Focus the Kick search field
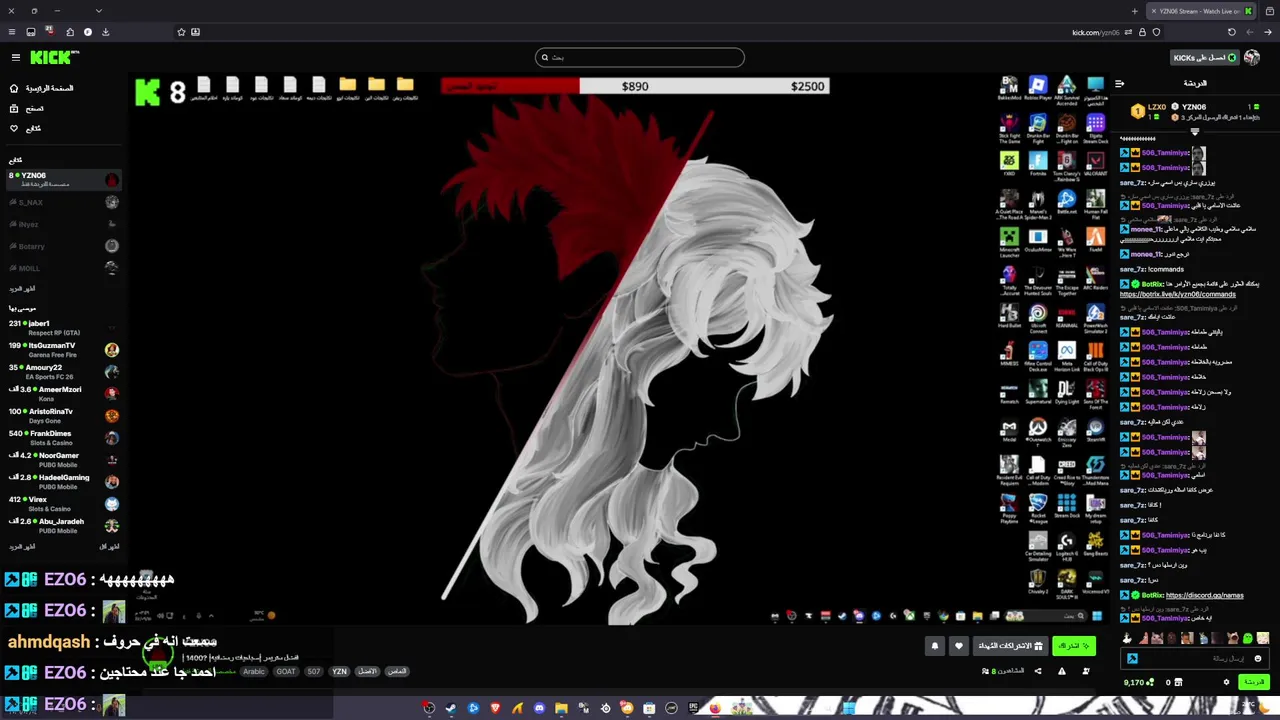The image size is (1280, 720). pyautogui.click(x=640, y=57)
